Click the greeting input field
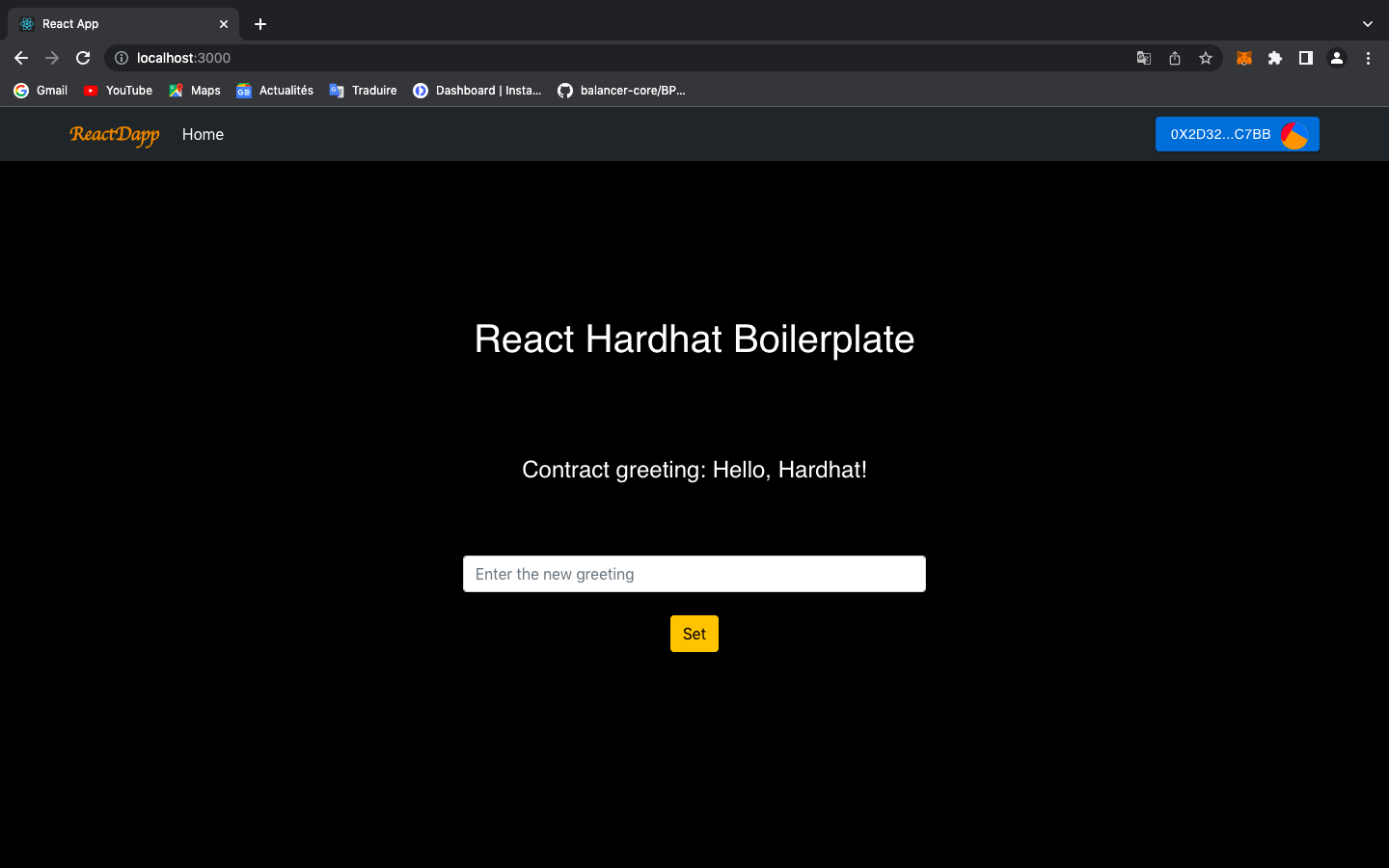The width and height of the screenshot is (1389, 868). coord(694,573)
